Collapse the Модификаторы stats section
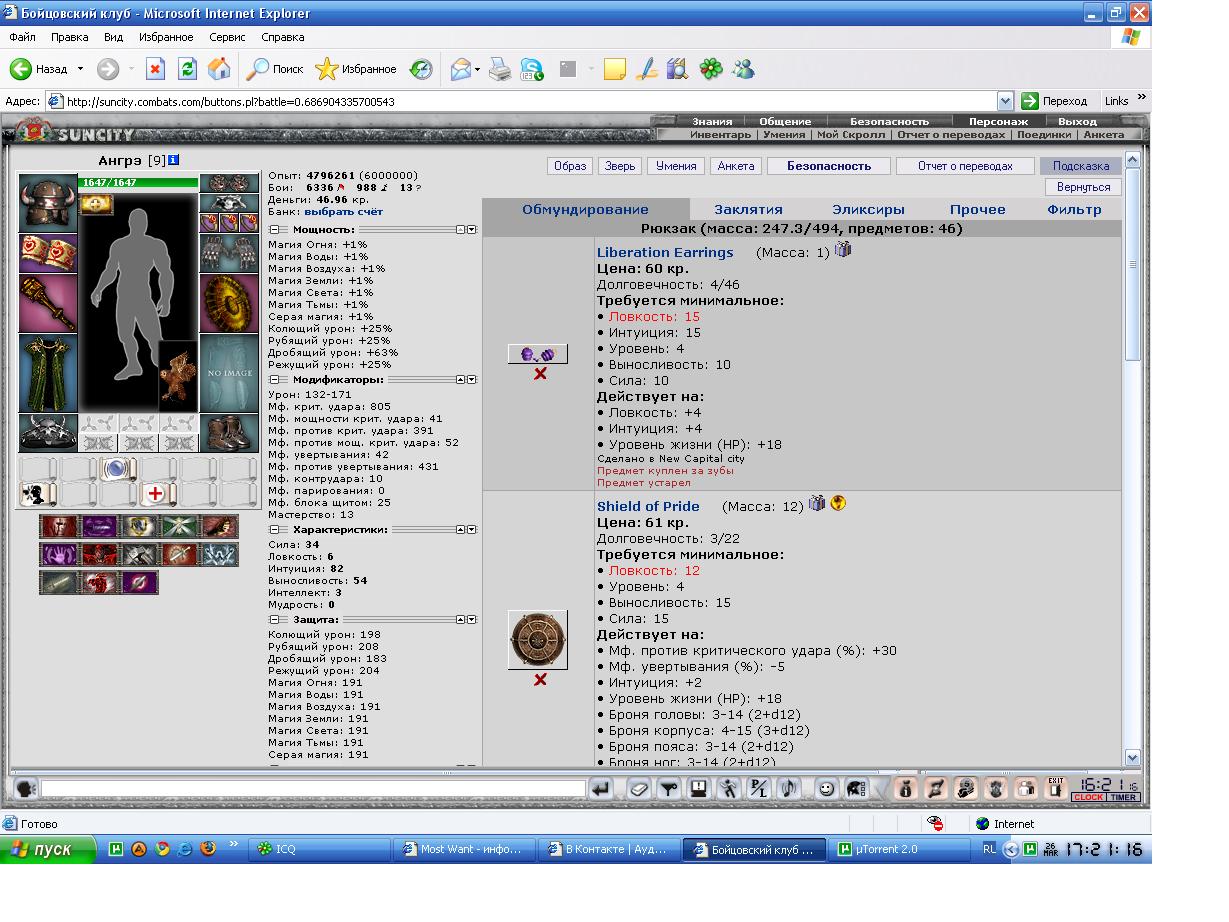Image resolution: width=1229 pixels, height=922 pixels. [x=274, y=380]
